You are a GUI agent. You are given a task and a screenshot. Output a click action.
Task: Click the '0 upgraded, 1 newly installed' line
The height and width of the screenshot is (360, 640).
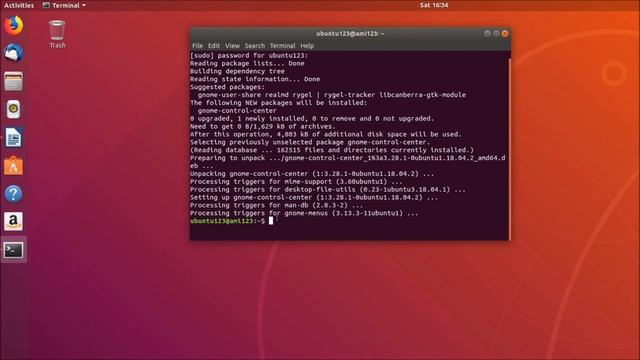click(x=312, y=118)
